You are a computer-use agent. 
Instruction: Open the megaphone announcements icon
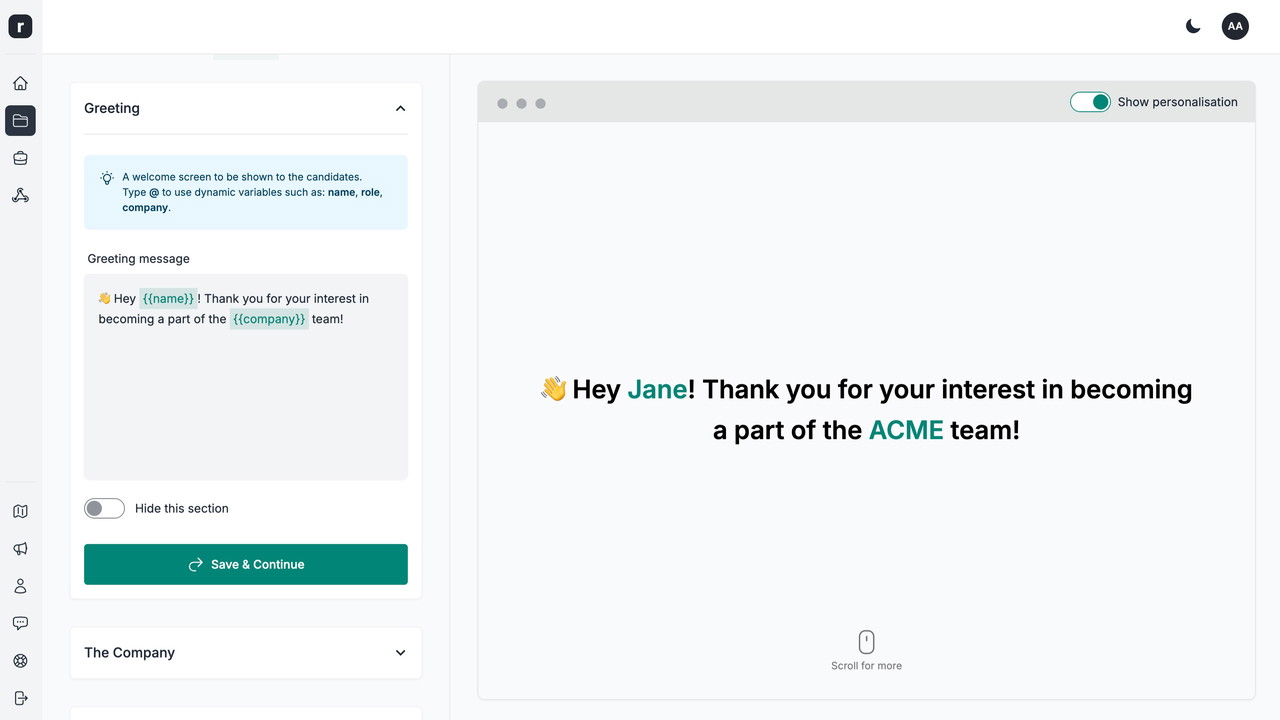(20, 548)
